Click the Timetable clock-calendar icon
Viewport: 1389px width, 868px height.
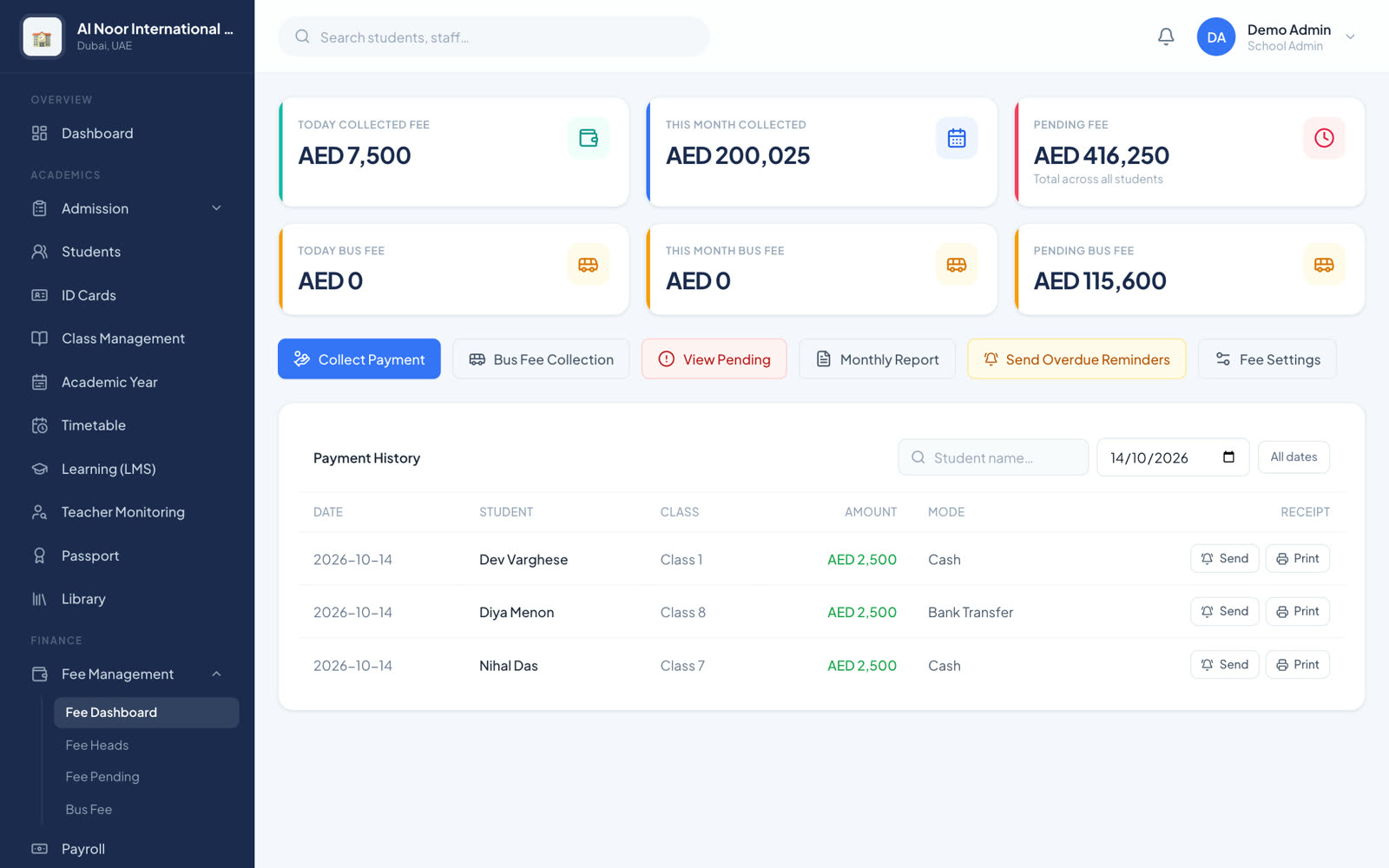click(x=40, y=425)
